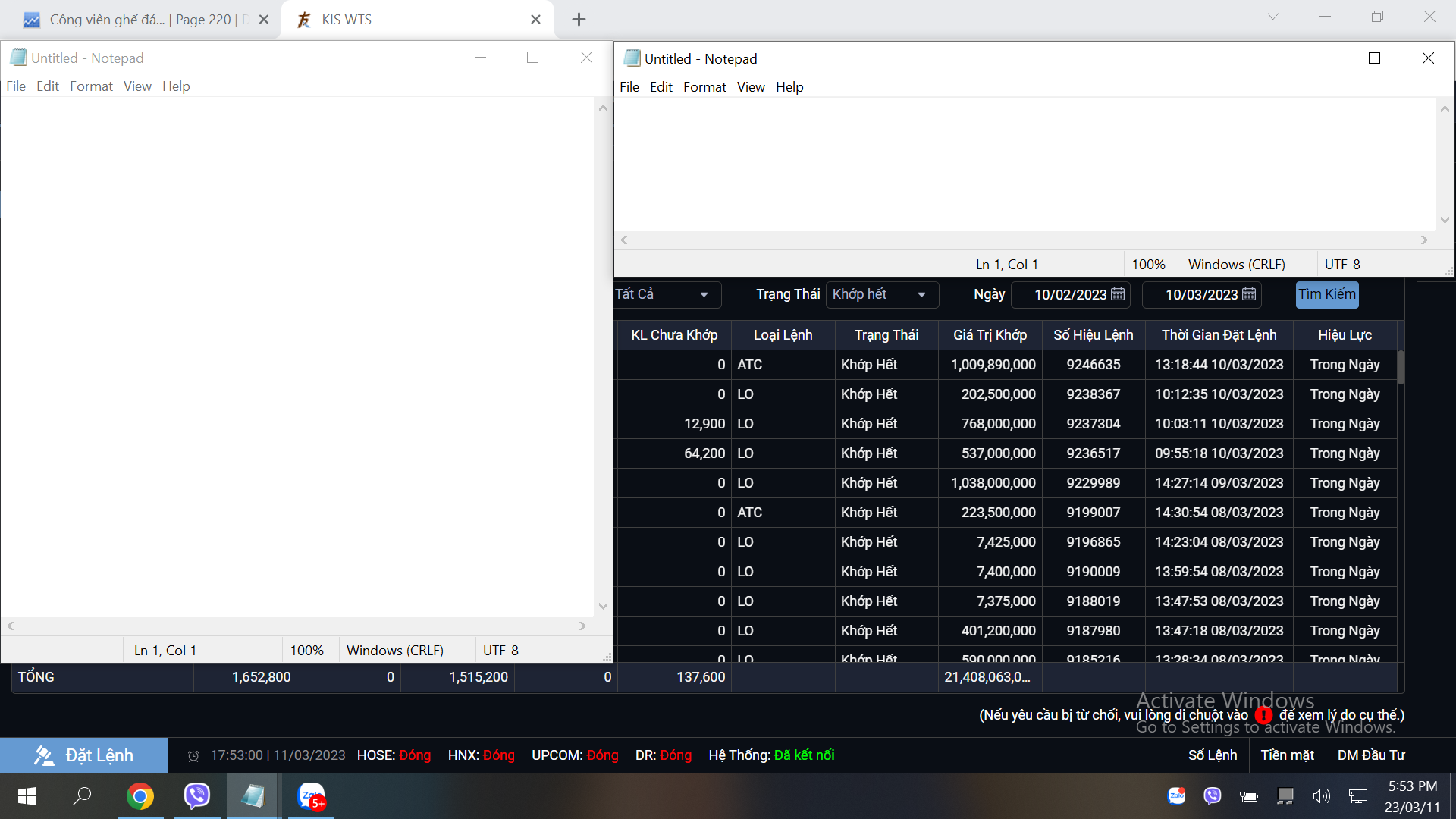The width and height of the screenshot is (1456, 819).
Task: Expand the Trạng Thái Khớp hết dropdown
Action: [x=921, y=294]
